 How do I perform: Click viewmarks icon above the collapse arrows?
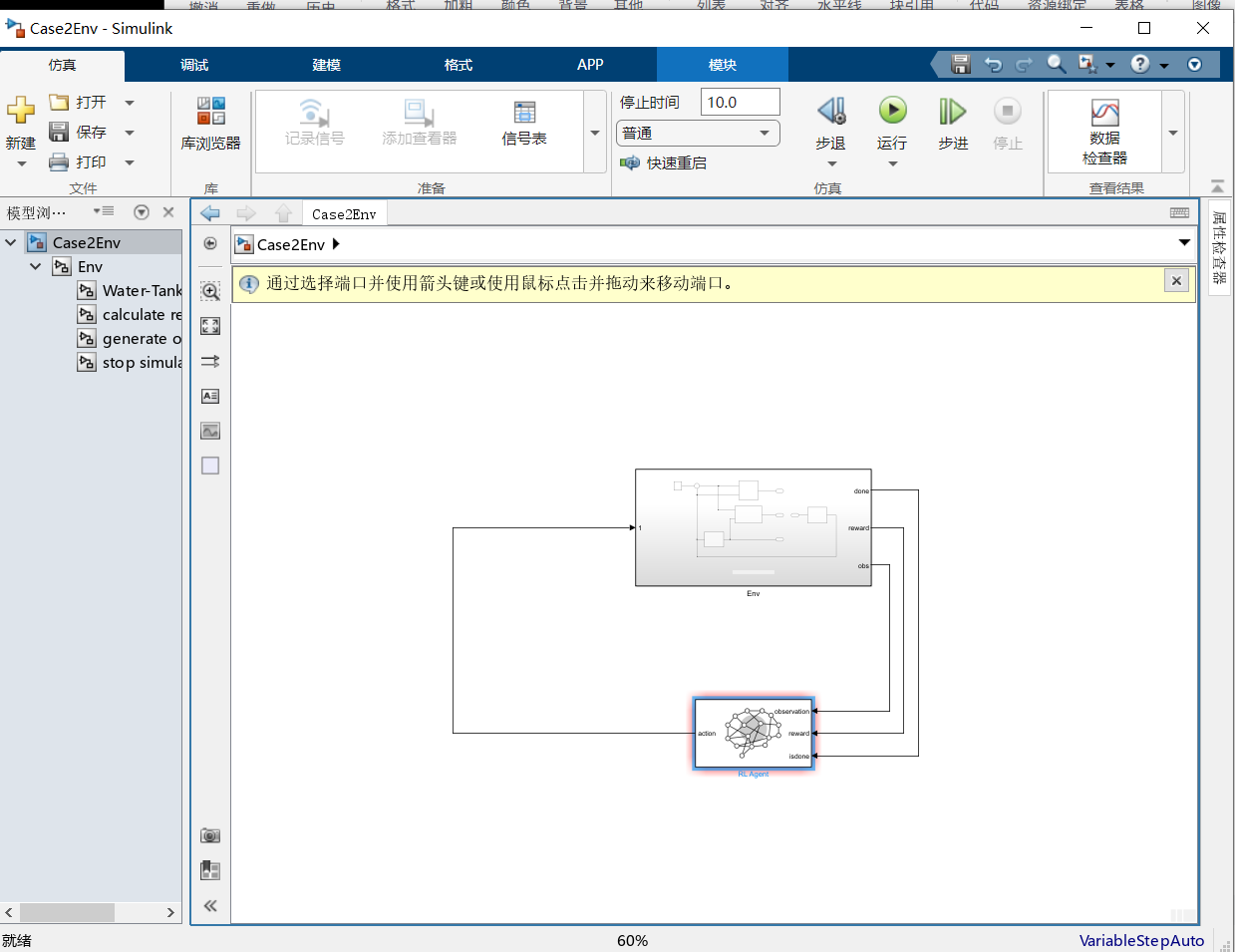click(x=210, y=870)
